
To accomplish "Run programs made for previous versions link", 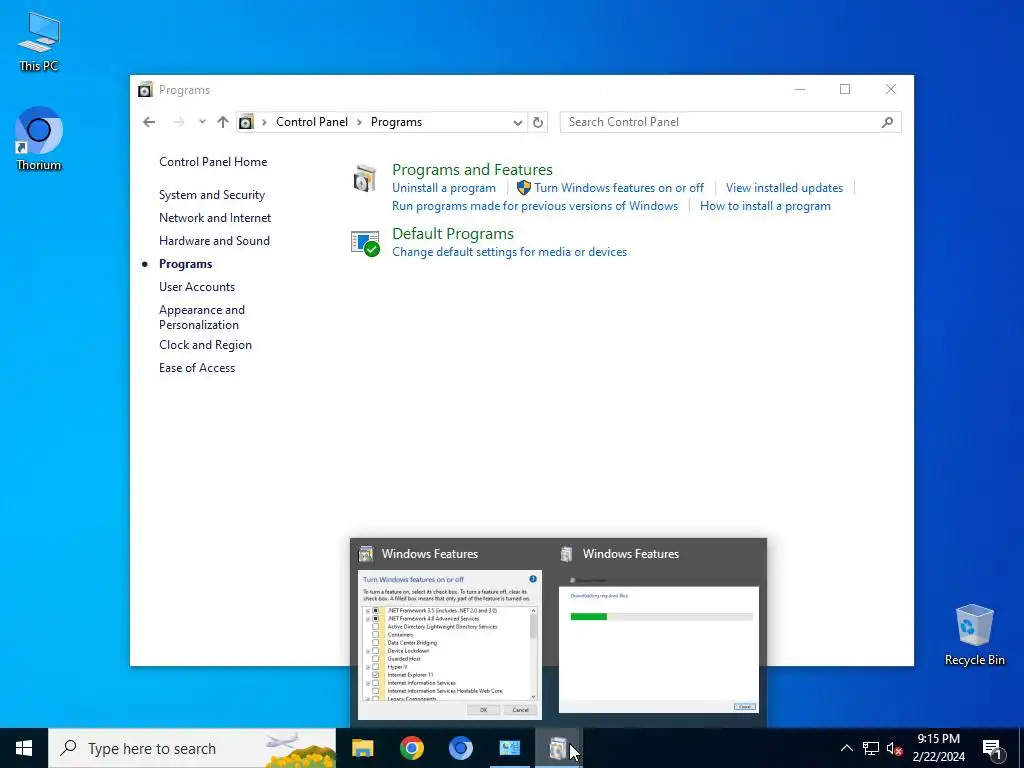I will [x=535, y=206].
